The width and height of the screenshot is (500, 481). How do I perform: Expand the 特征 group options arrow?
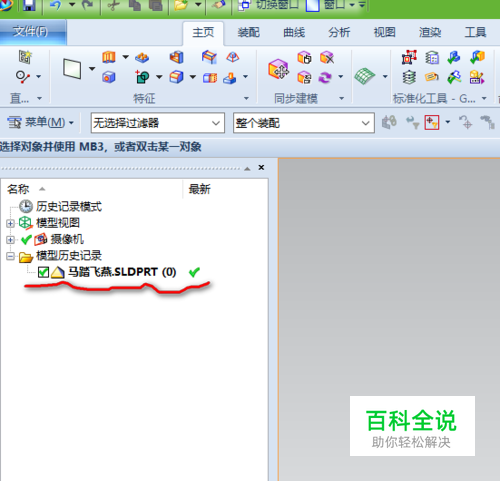(246, 98)
